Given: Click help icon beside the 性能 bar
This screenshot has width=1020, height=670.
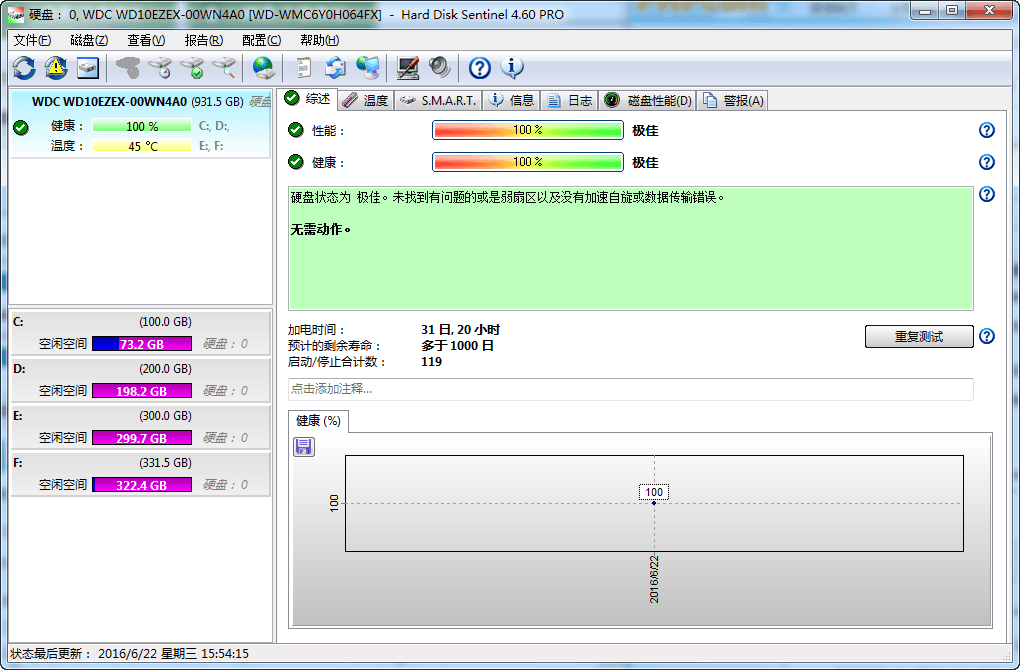Looking at the screenshot, I should click(x=987, y=130).
